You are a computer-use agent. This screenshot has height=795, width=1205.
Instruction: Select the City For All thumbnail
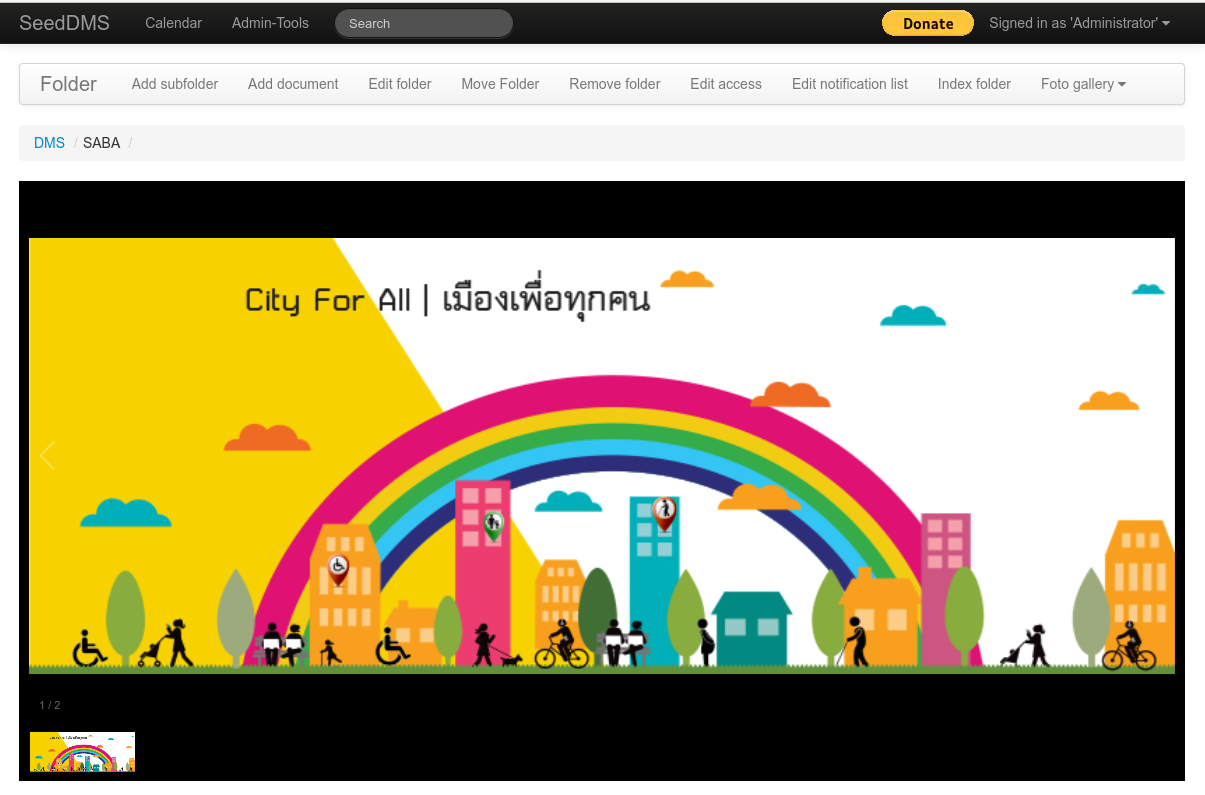[x=82, y=752]
